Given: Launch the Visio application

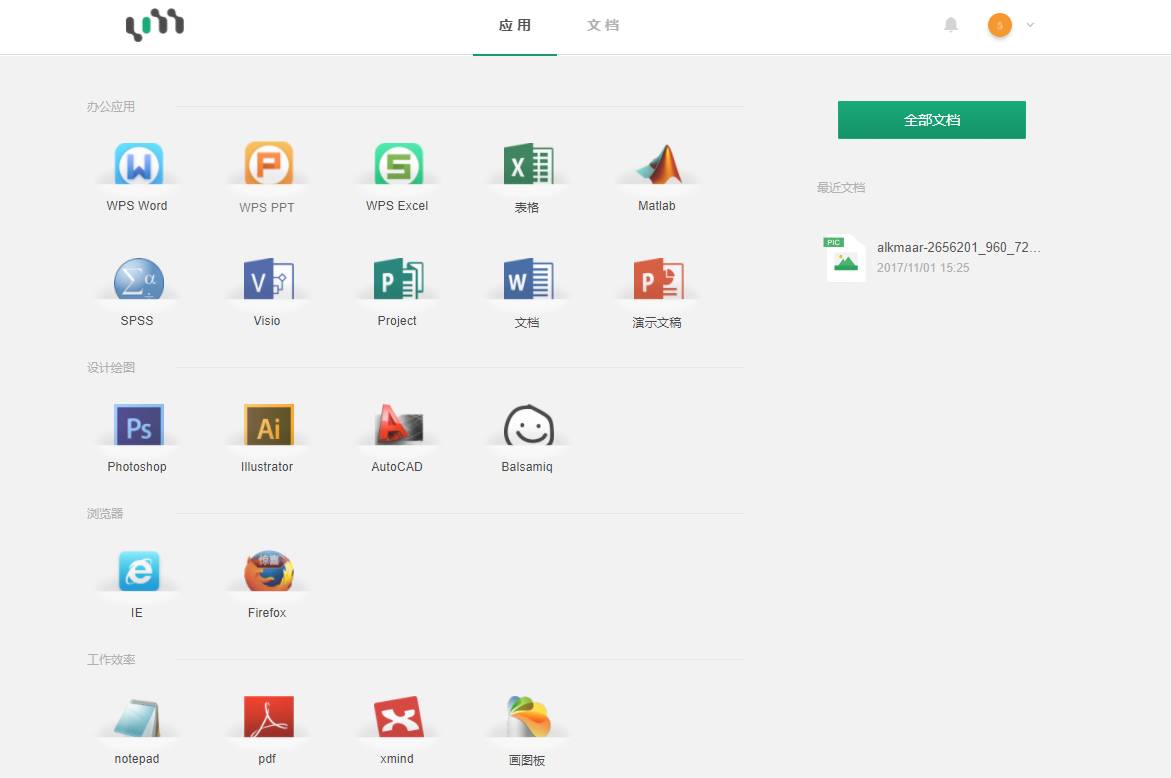Looking at the screenshot, I should 268,278.
